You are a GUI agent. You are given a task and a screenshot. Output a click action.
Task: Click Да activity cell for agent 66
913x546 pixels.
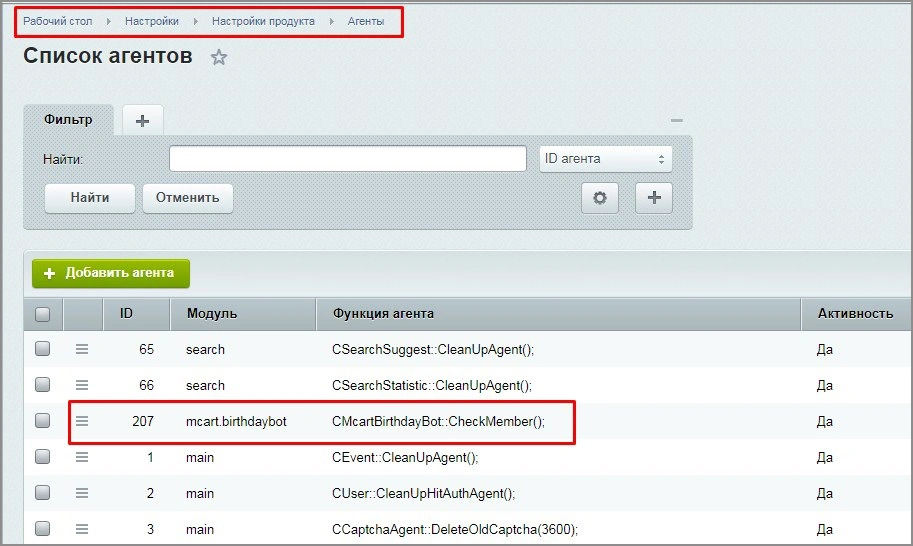pos(824,386)
